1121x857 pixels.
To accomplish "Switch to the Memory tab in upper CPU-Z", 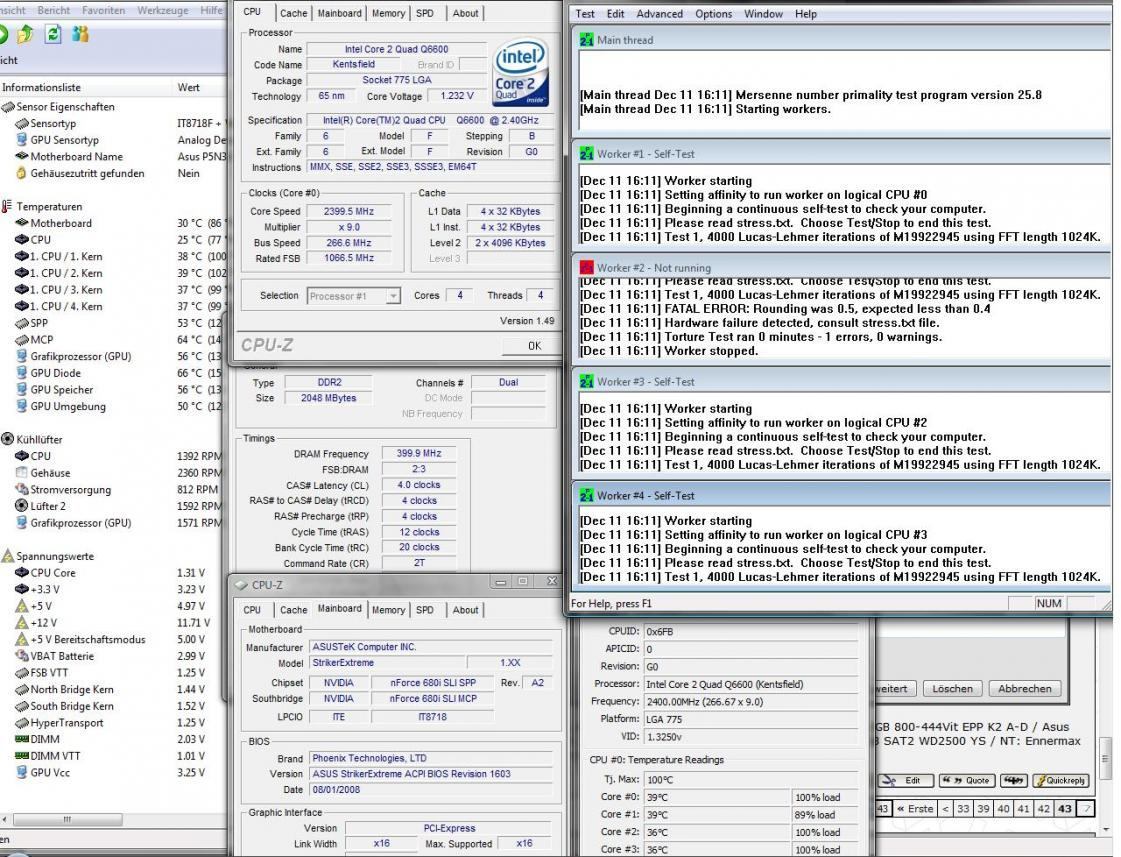I will coord(389,14).
